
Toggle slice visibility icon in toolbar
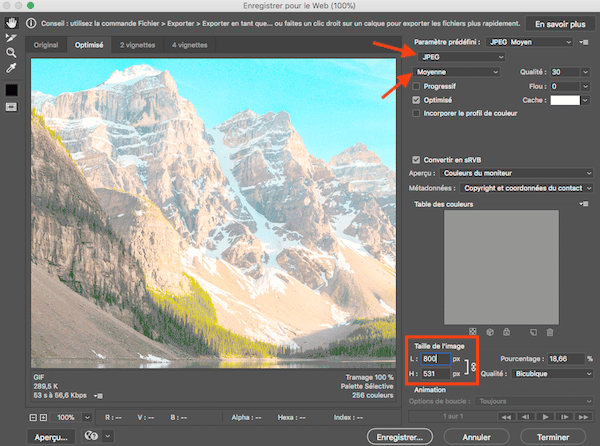10,106
